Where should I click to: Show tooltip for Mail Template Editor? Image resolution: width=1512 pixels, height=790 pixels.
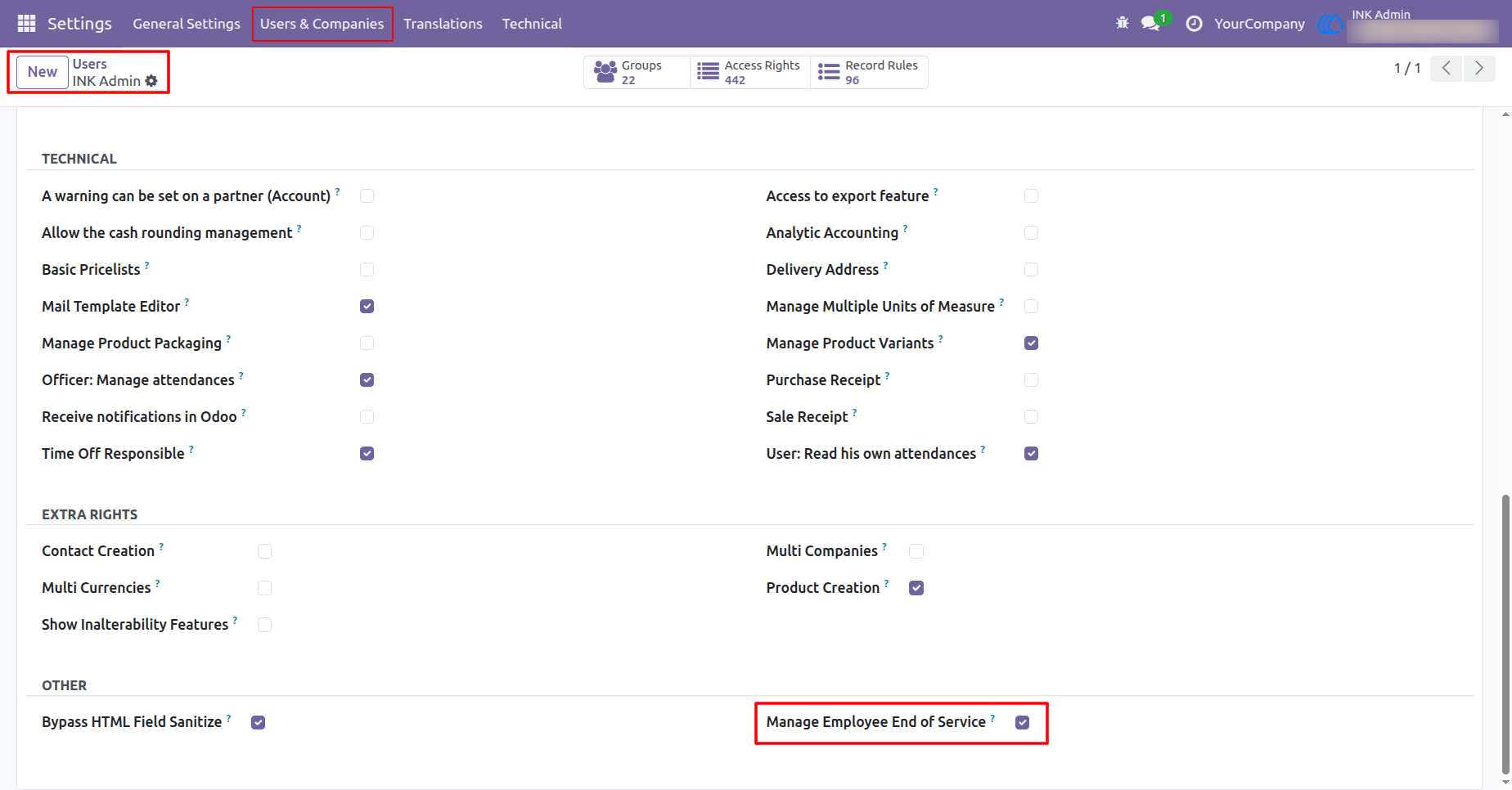tap(187, 302)
